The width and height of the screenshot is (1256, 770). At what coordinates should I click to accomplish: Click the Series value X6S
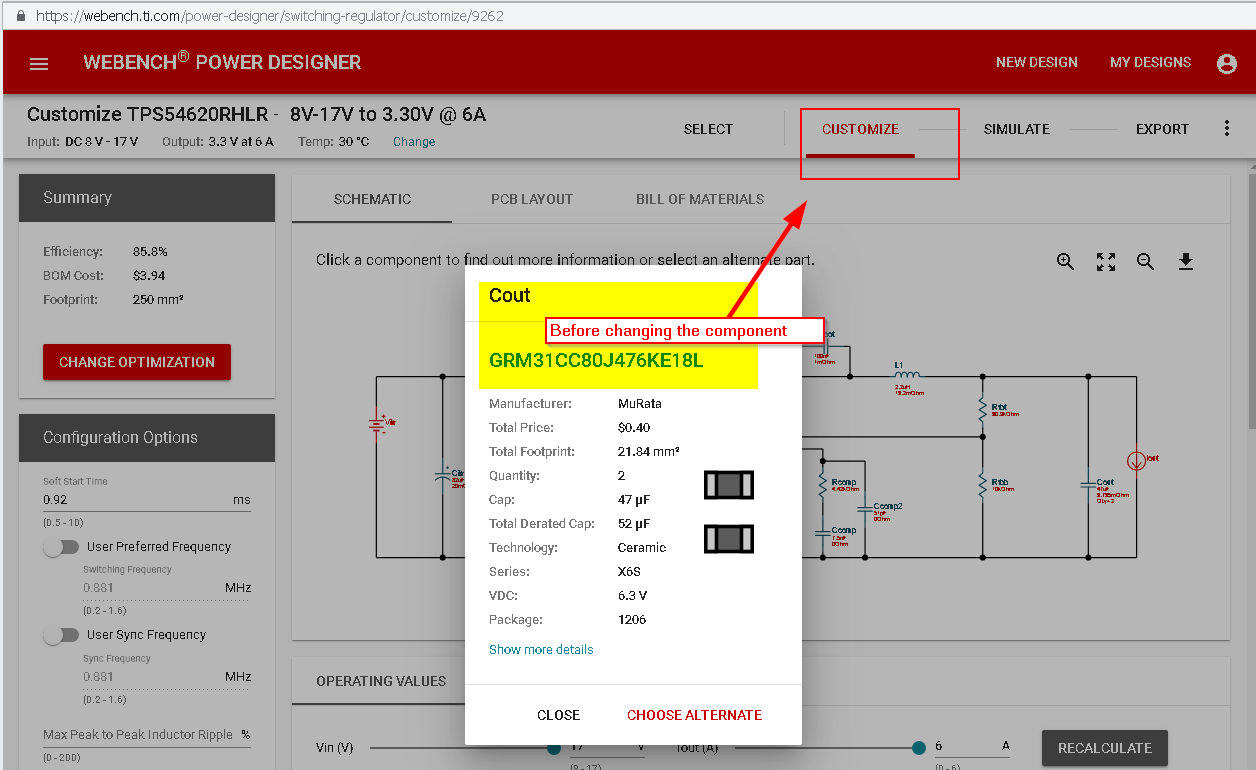(x=630, y=572)
